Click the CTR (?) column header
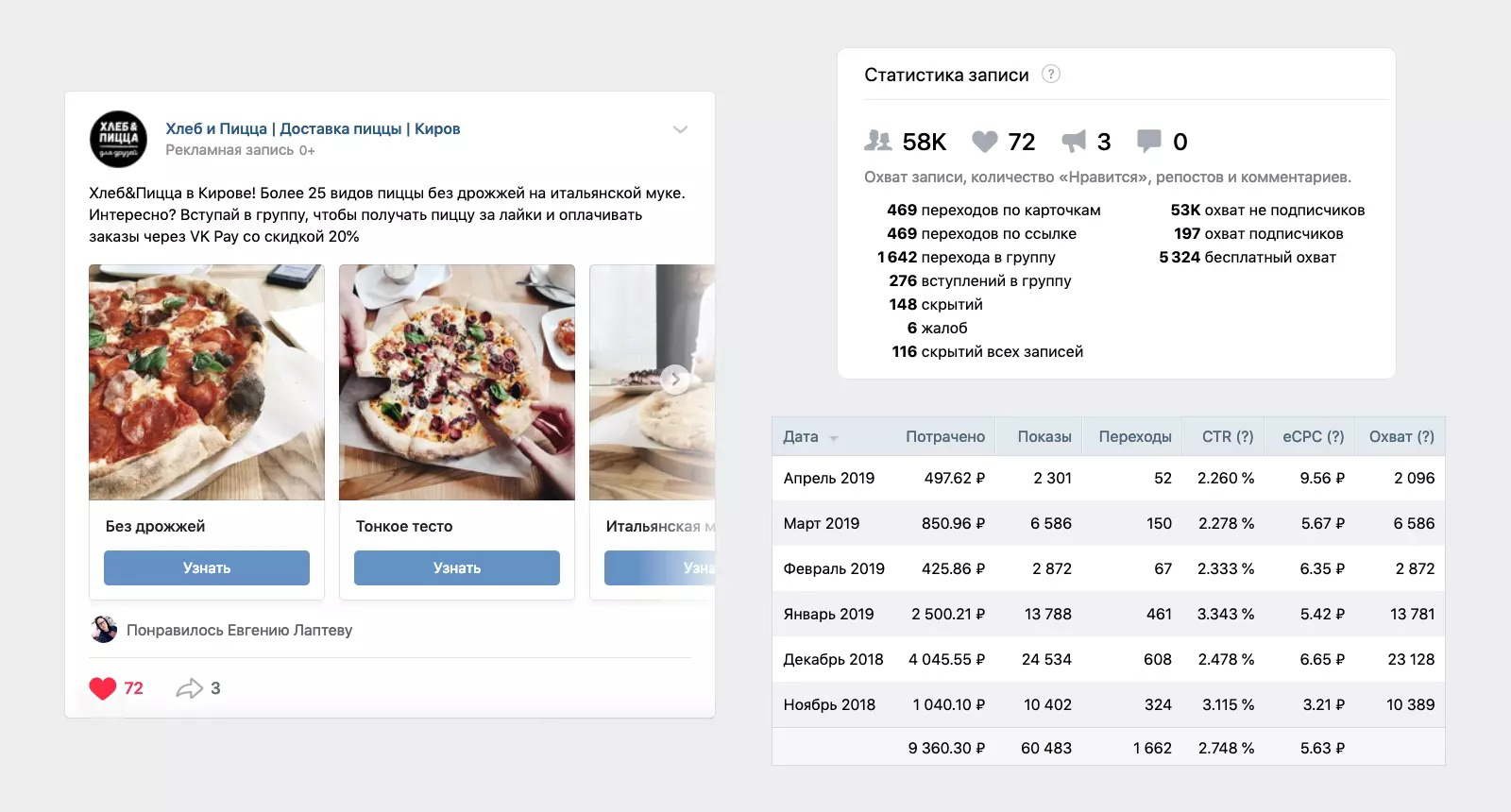This screenshot has height=812, width=1511. pos(1228,436)
